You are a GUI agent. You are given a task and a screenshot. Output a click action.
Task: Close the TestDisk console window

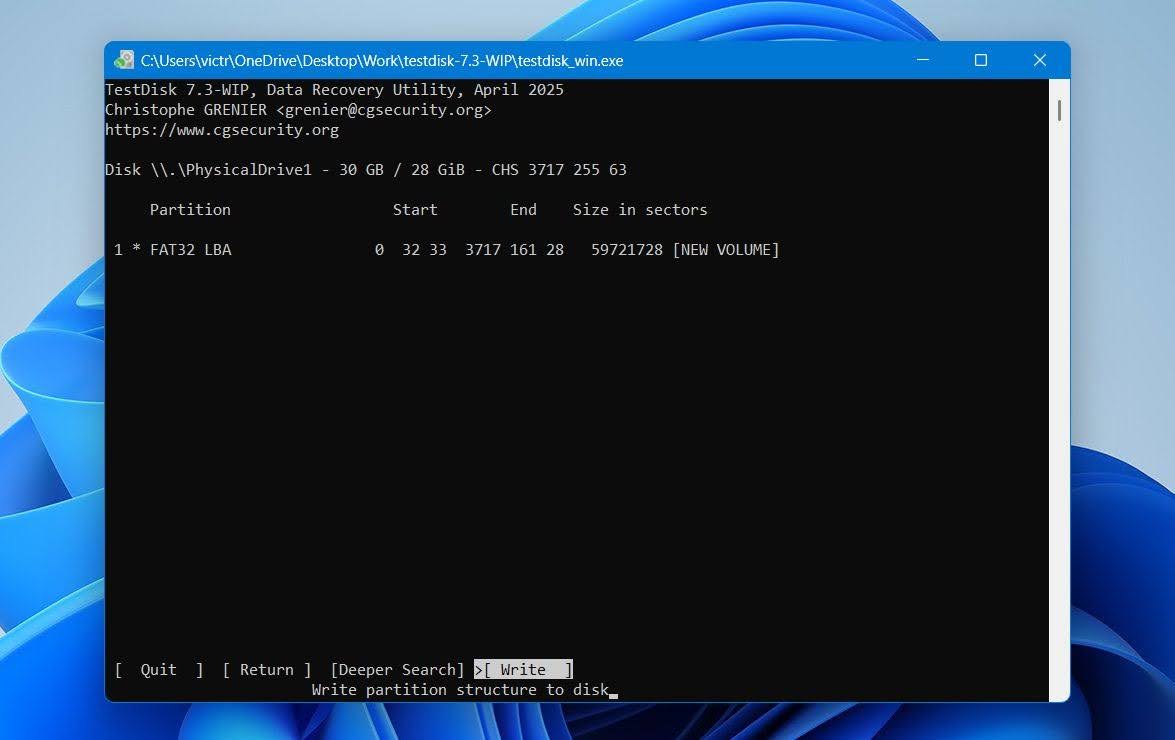click(1039, 60)
